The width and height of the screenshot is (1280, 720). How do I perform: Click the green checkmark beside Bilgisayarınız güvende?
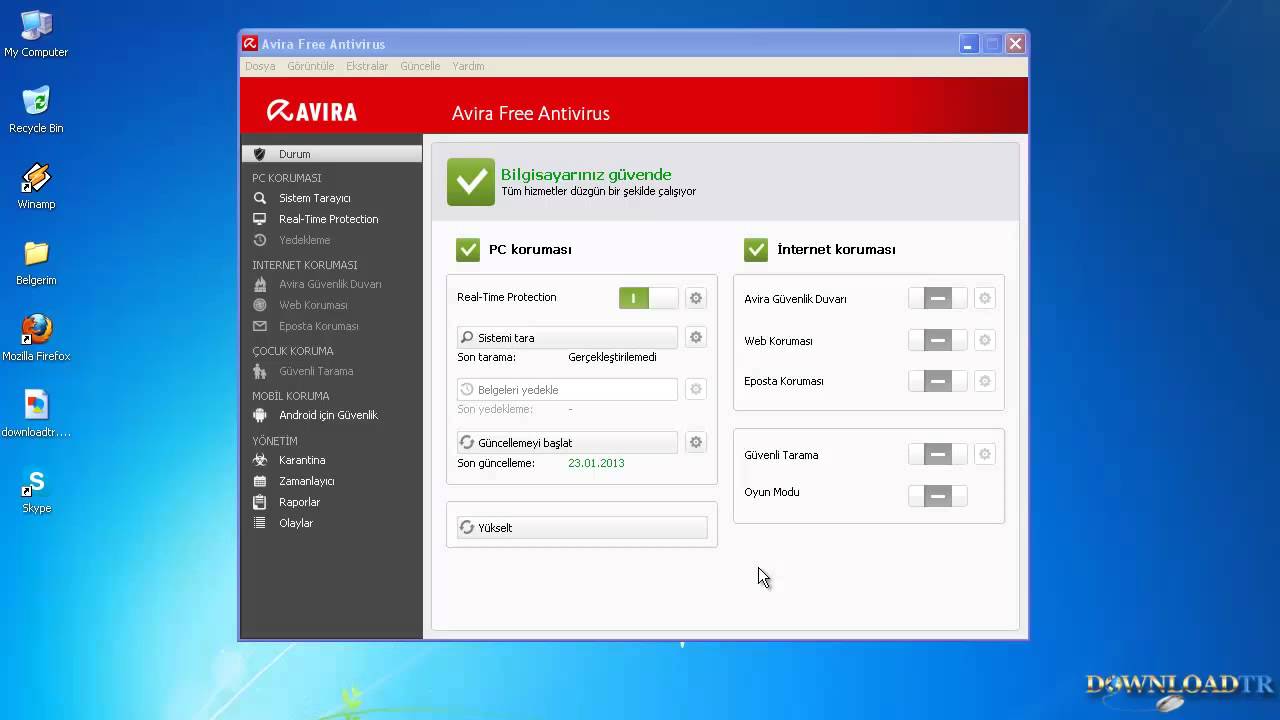coord(471,182)
